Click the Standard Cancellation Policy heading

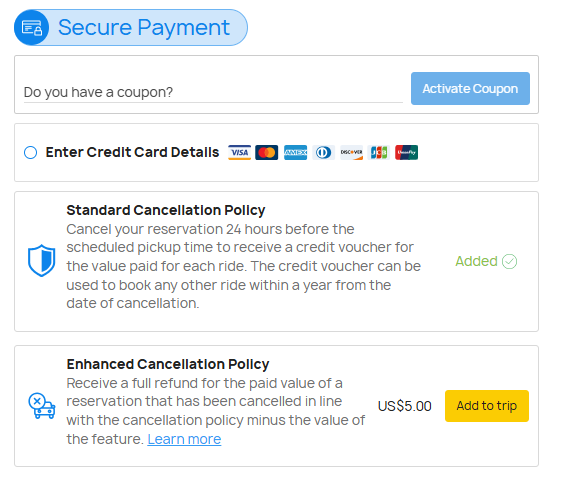(166, 210)
